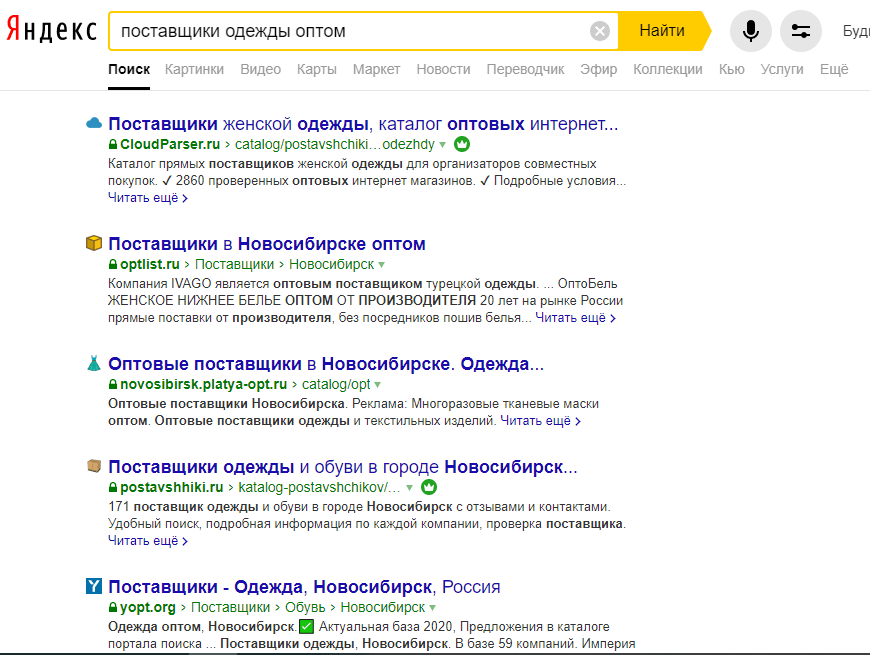Open result Поставщики женской одежды, каталог оптовых

pyautogui.click(x=363, y=124)
